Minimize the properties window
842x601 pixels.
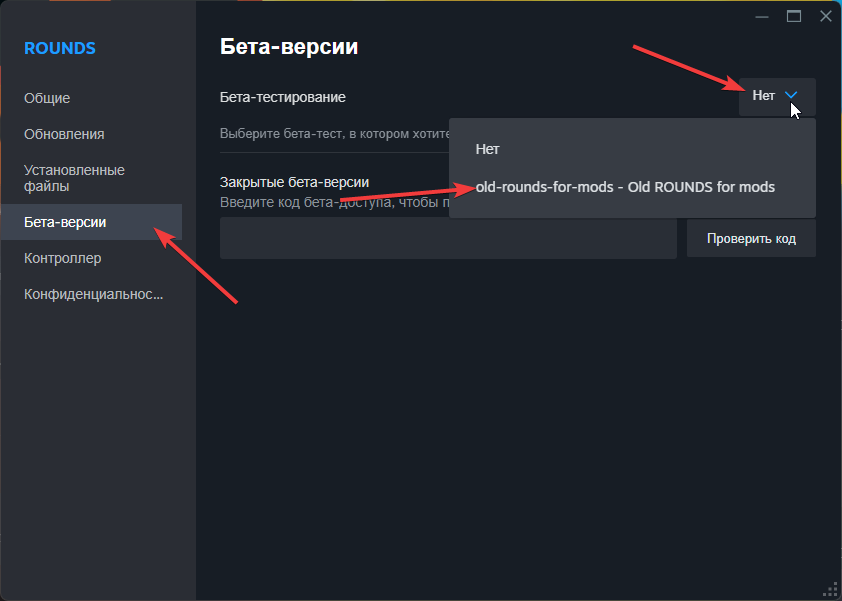pos(761,17)
